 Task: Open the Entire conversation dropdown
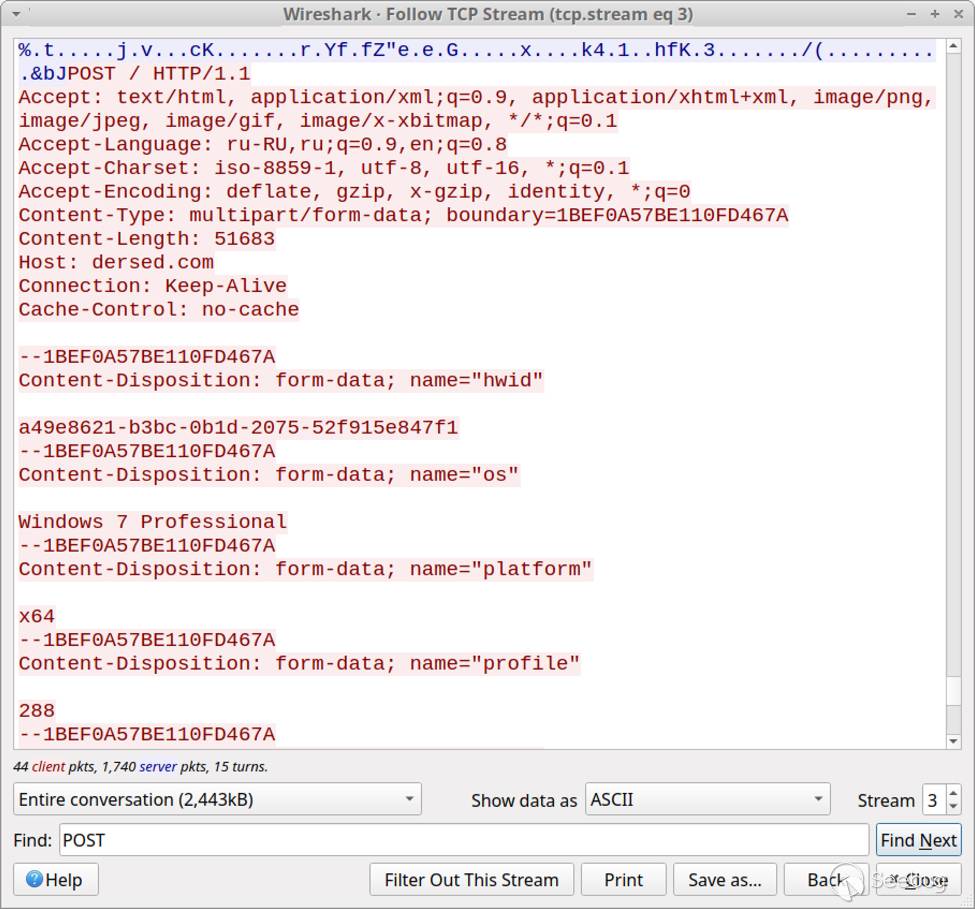pos(217,800)
